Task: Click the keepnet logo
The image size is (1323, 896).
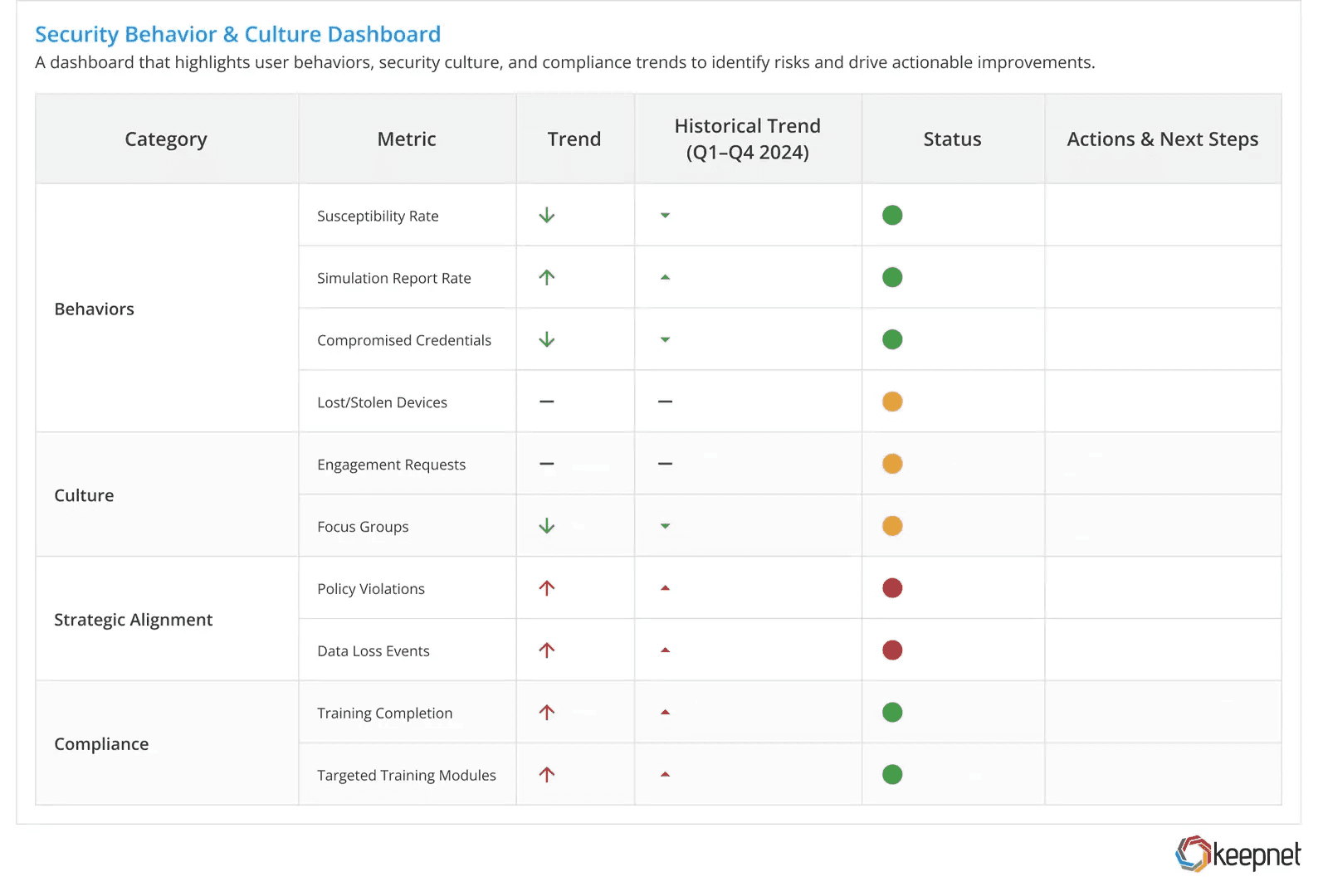Action: click(x=1238, y=855)
